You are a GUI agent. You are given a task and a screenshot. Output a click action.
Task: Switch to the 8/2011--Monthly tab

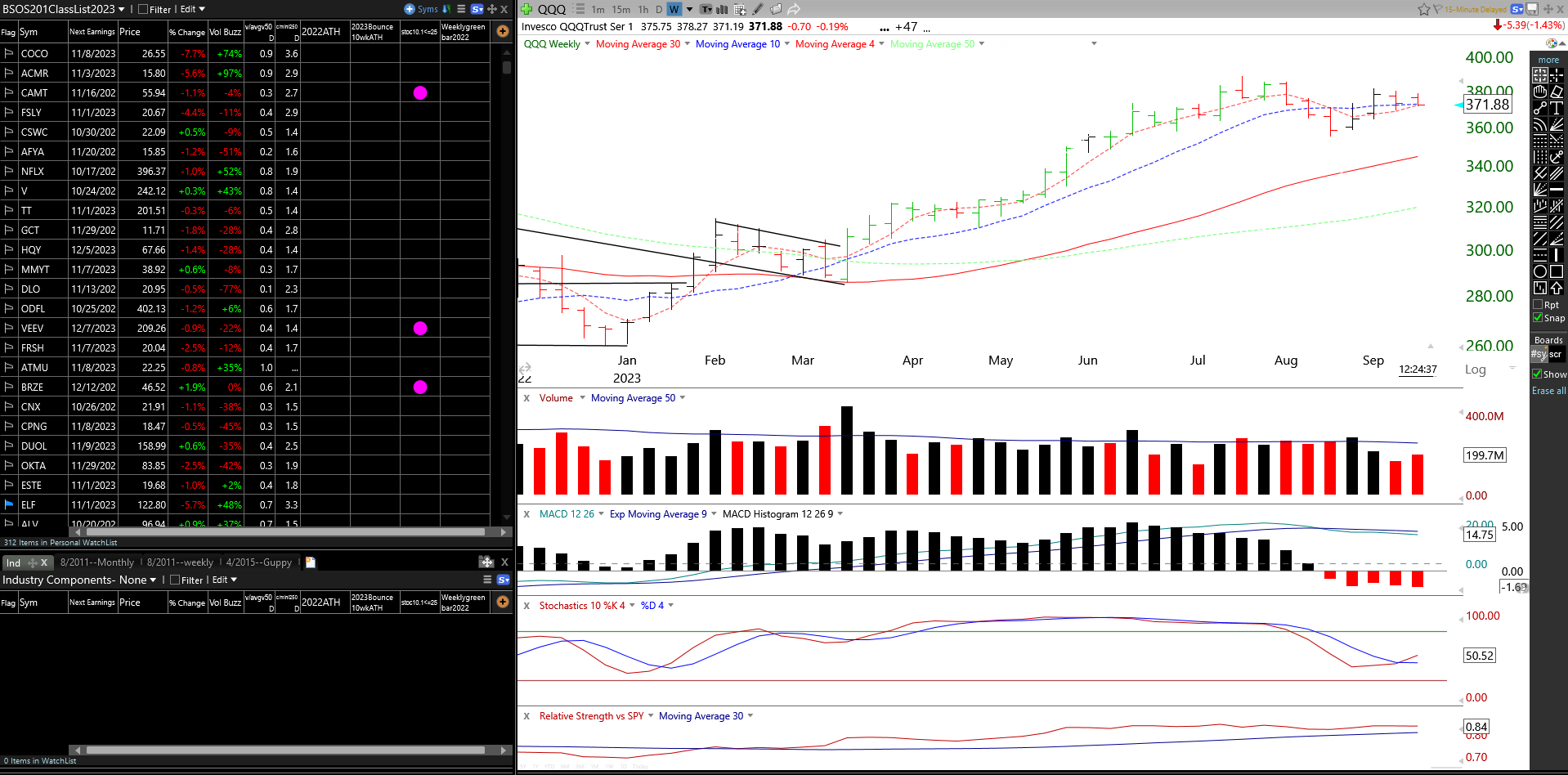point(96,562)
